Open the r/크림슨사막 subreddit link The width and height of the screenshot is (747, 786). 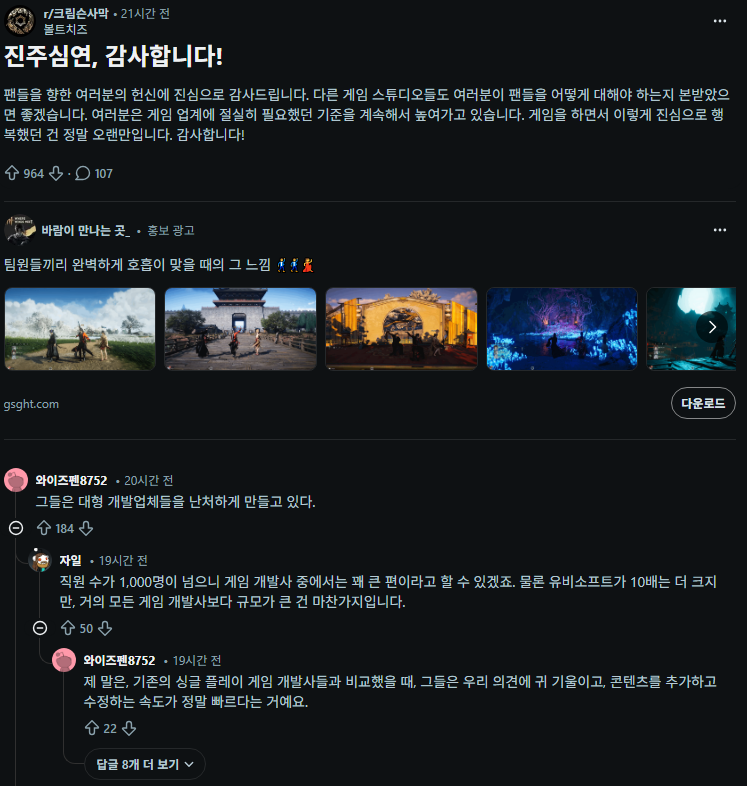(76, 14)
